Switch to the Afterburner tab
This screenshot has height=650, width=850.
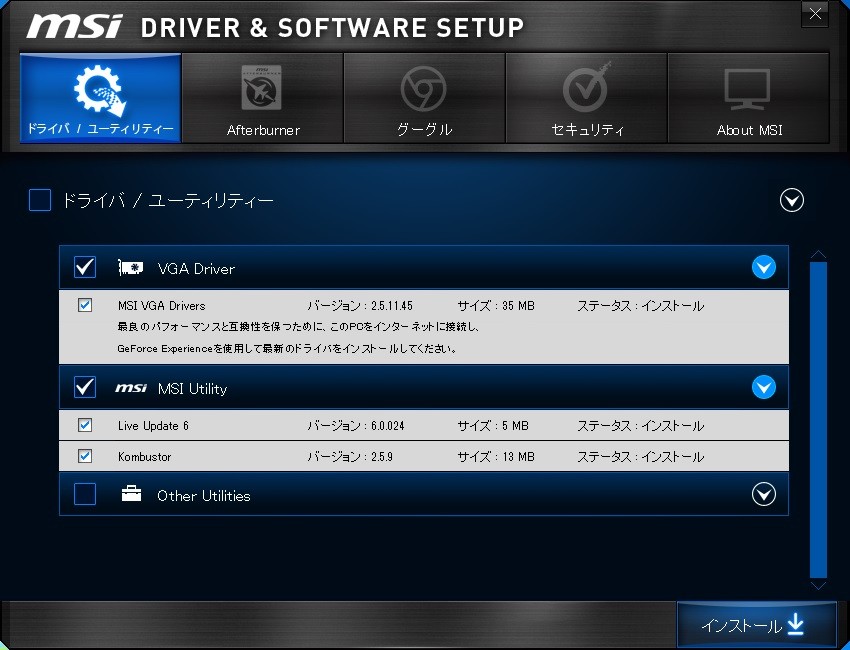pos(262,98)
